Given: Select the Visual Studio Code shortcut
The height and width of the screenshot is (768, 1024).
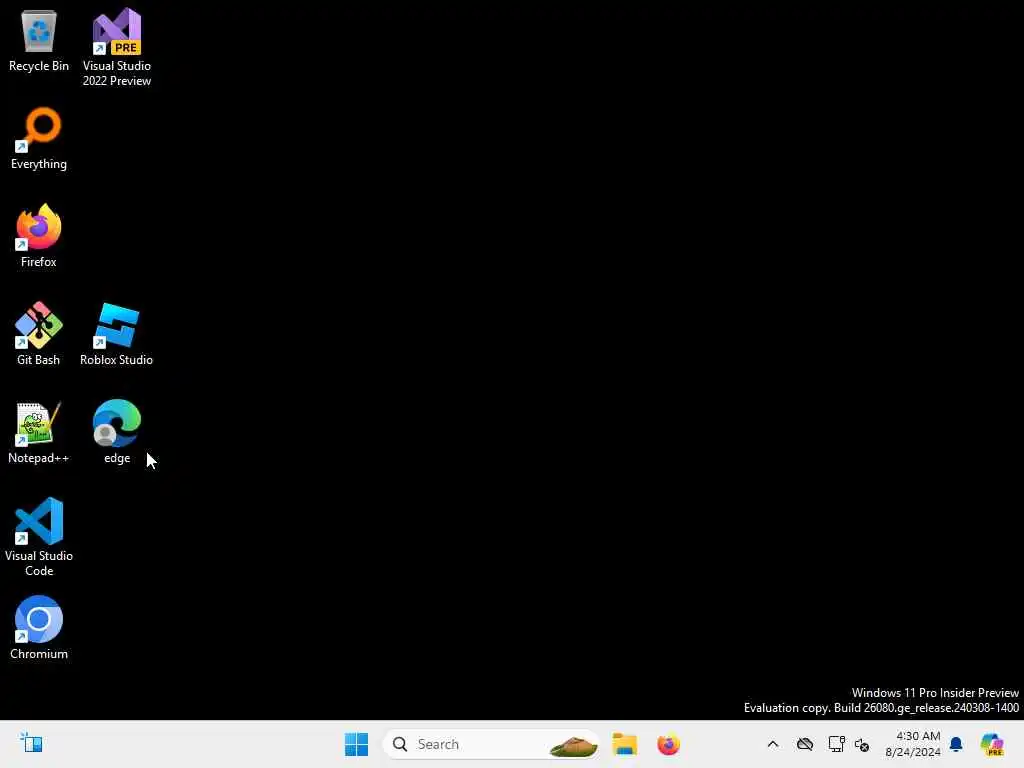Looking at the screenshot, I should (x=39, y=537).
